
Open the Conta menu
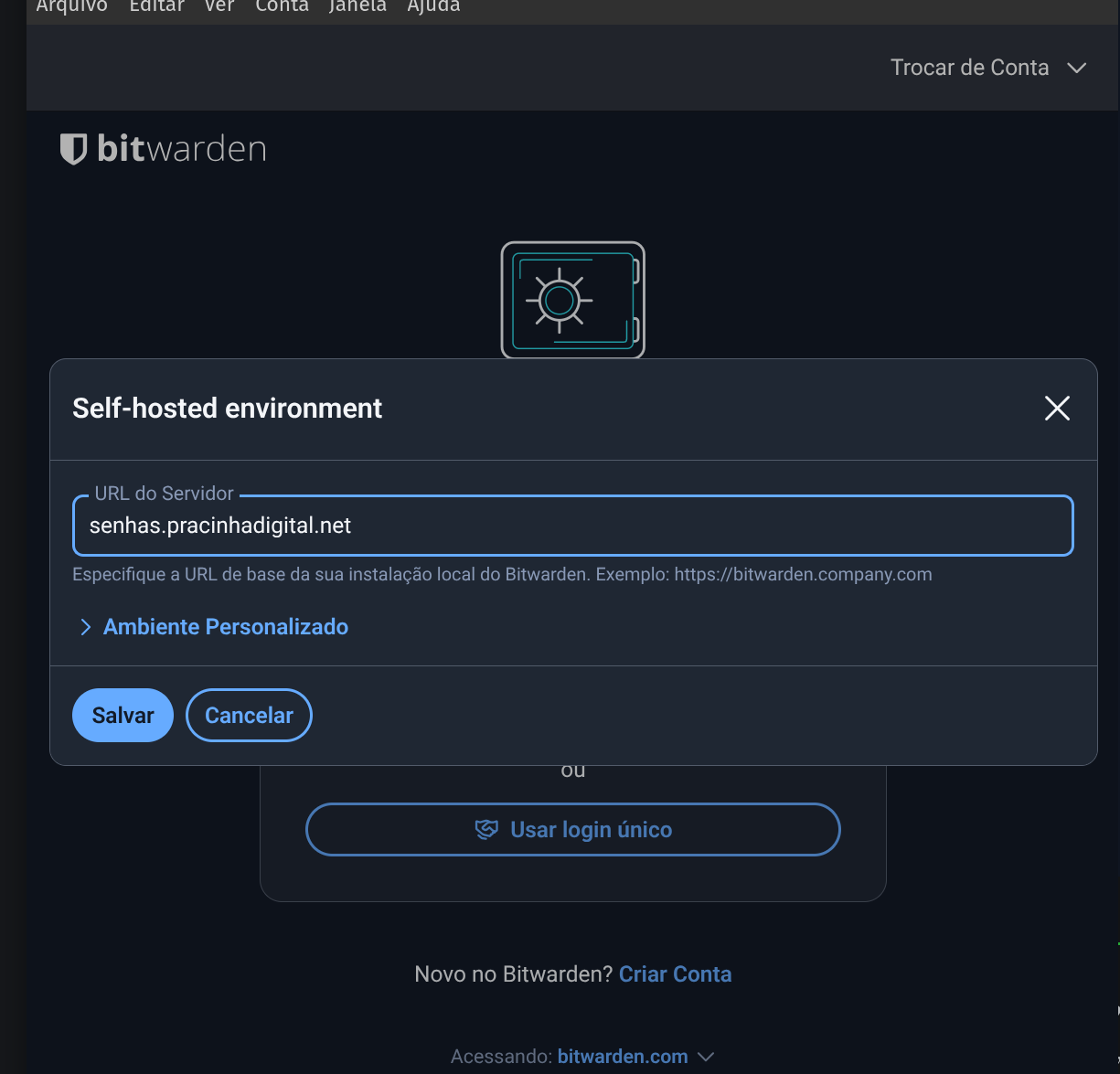tap(282, 7)
